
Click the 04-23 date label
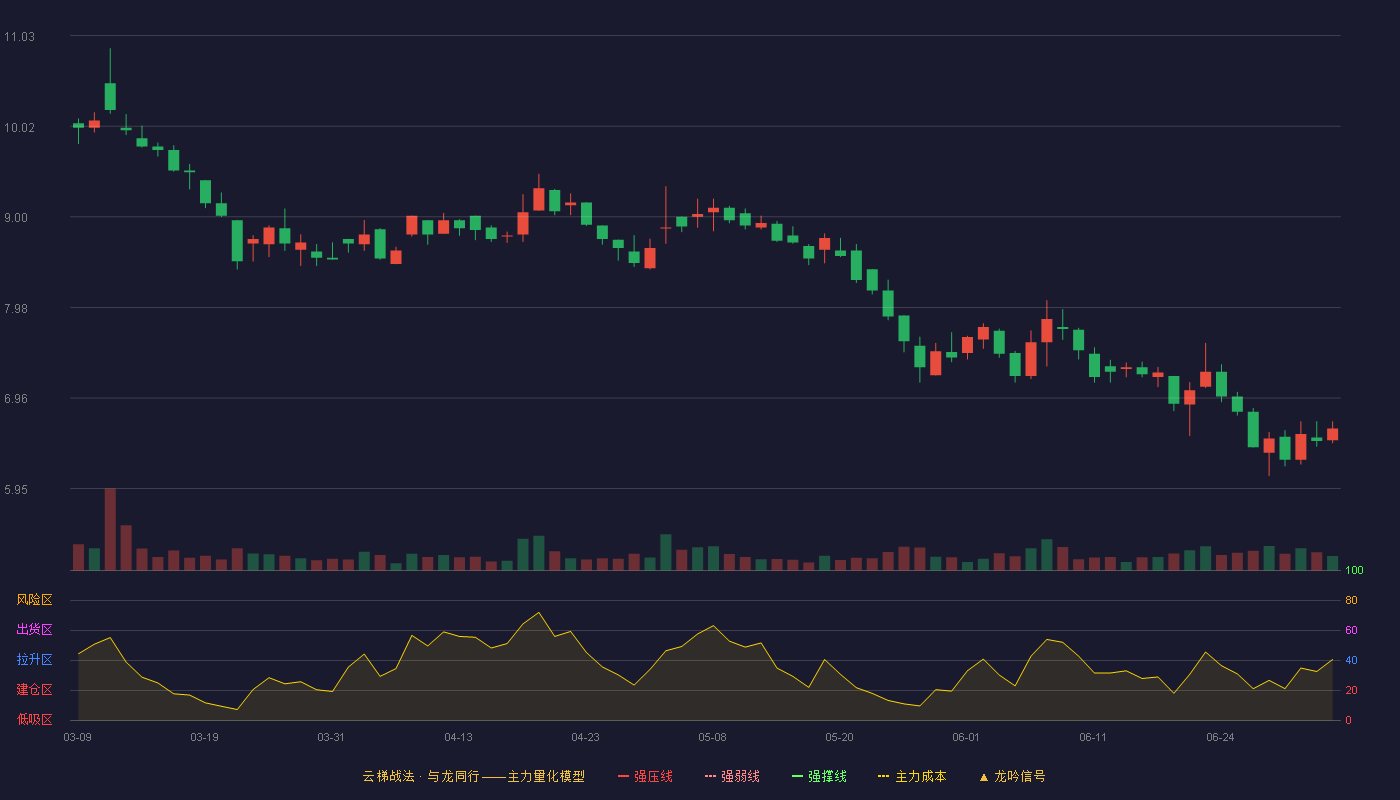tap(585, 737)
